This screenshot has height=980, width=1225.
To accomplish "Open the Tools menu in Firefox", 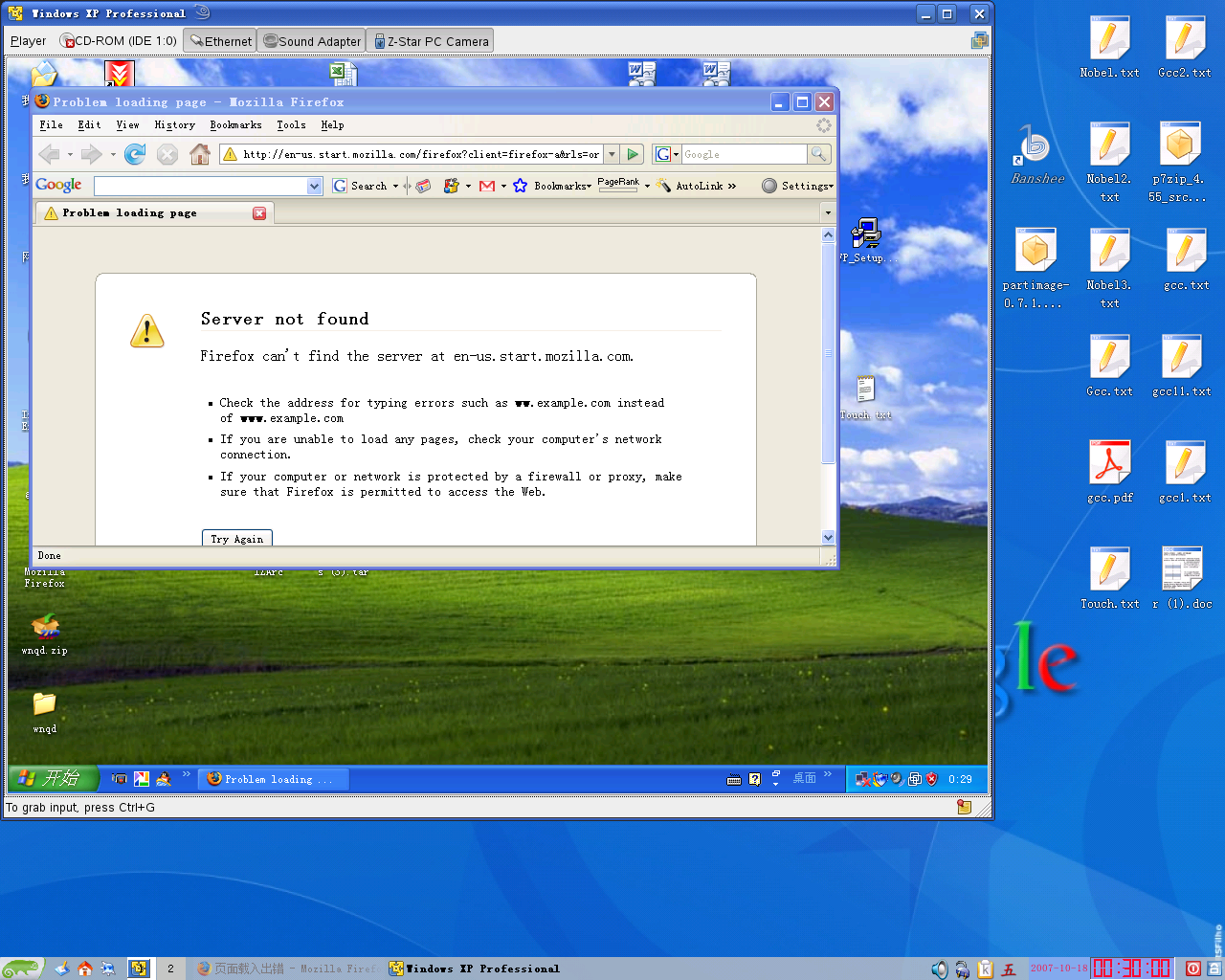I will tap(291, 125).
